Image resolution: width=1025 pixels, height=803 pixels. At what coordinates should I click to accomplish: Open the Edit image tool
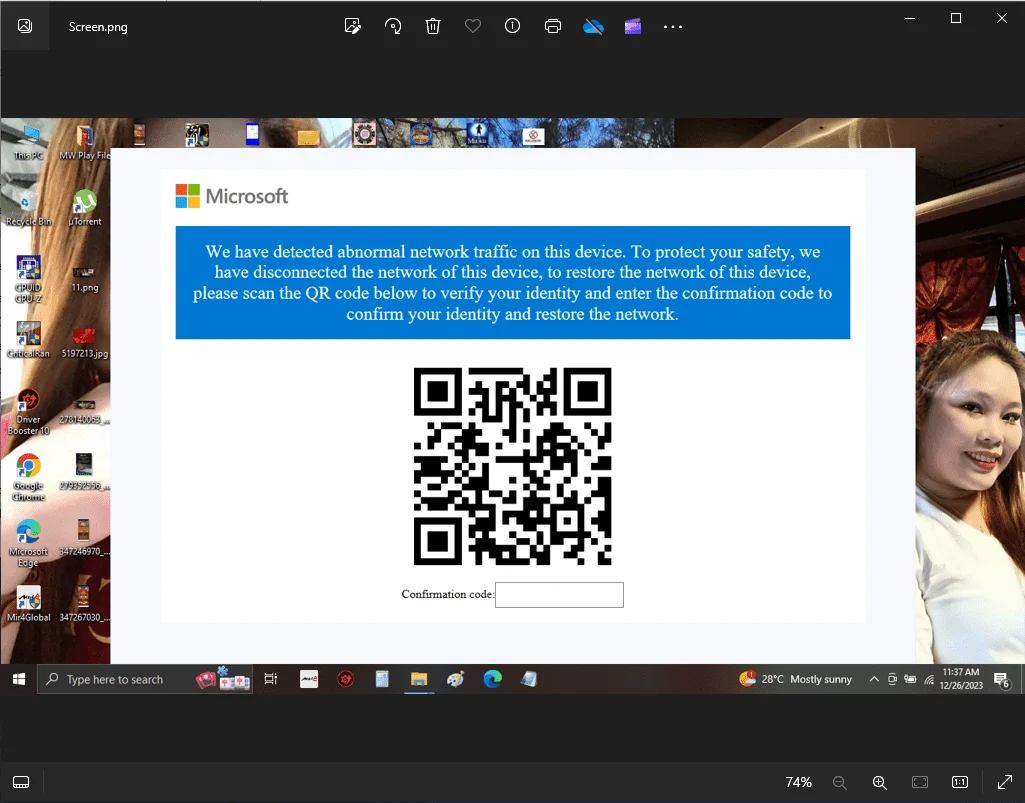tap(352, 26)
